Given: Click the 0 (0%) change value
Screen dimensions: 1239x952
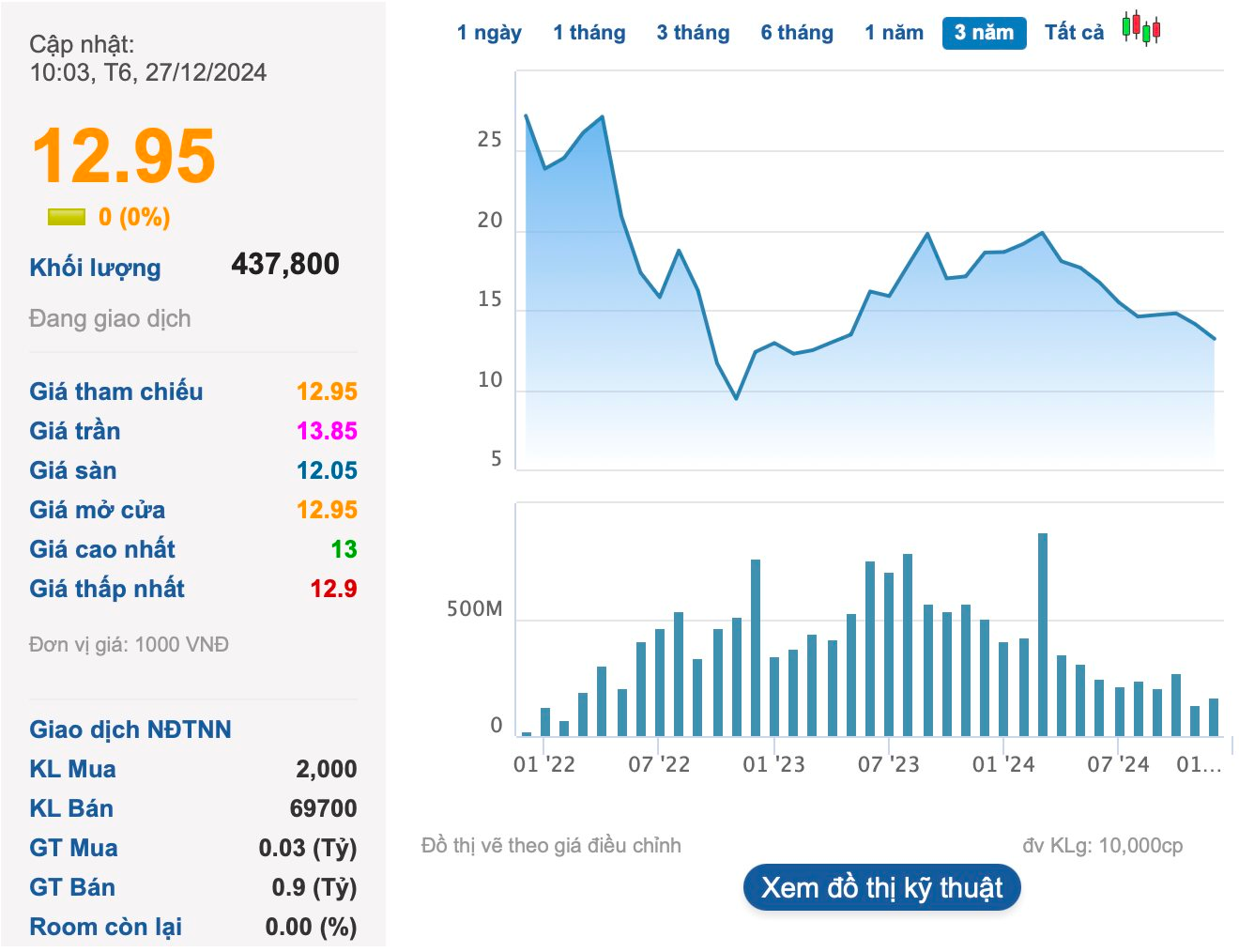Looking at the screenshot, I should click(x=134, y=217).
